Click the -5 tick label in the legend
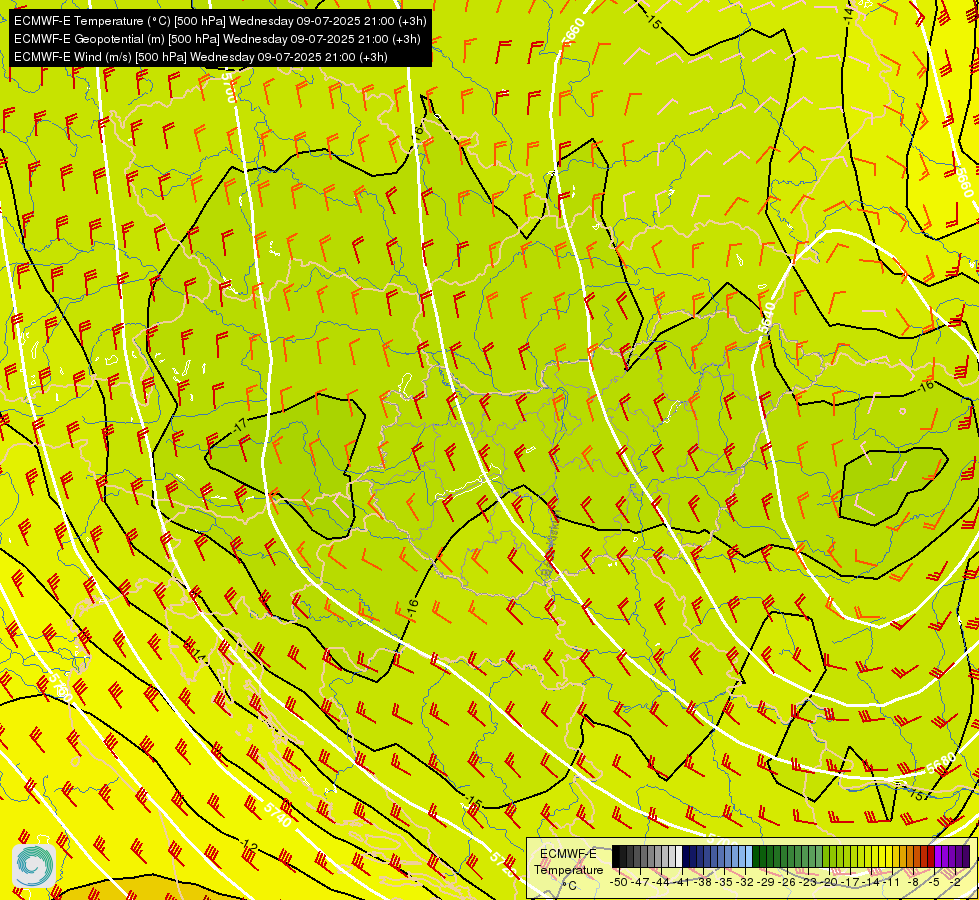Image resolution: width=979 pixels, height=900 pixels. (x=934, y=882)
